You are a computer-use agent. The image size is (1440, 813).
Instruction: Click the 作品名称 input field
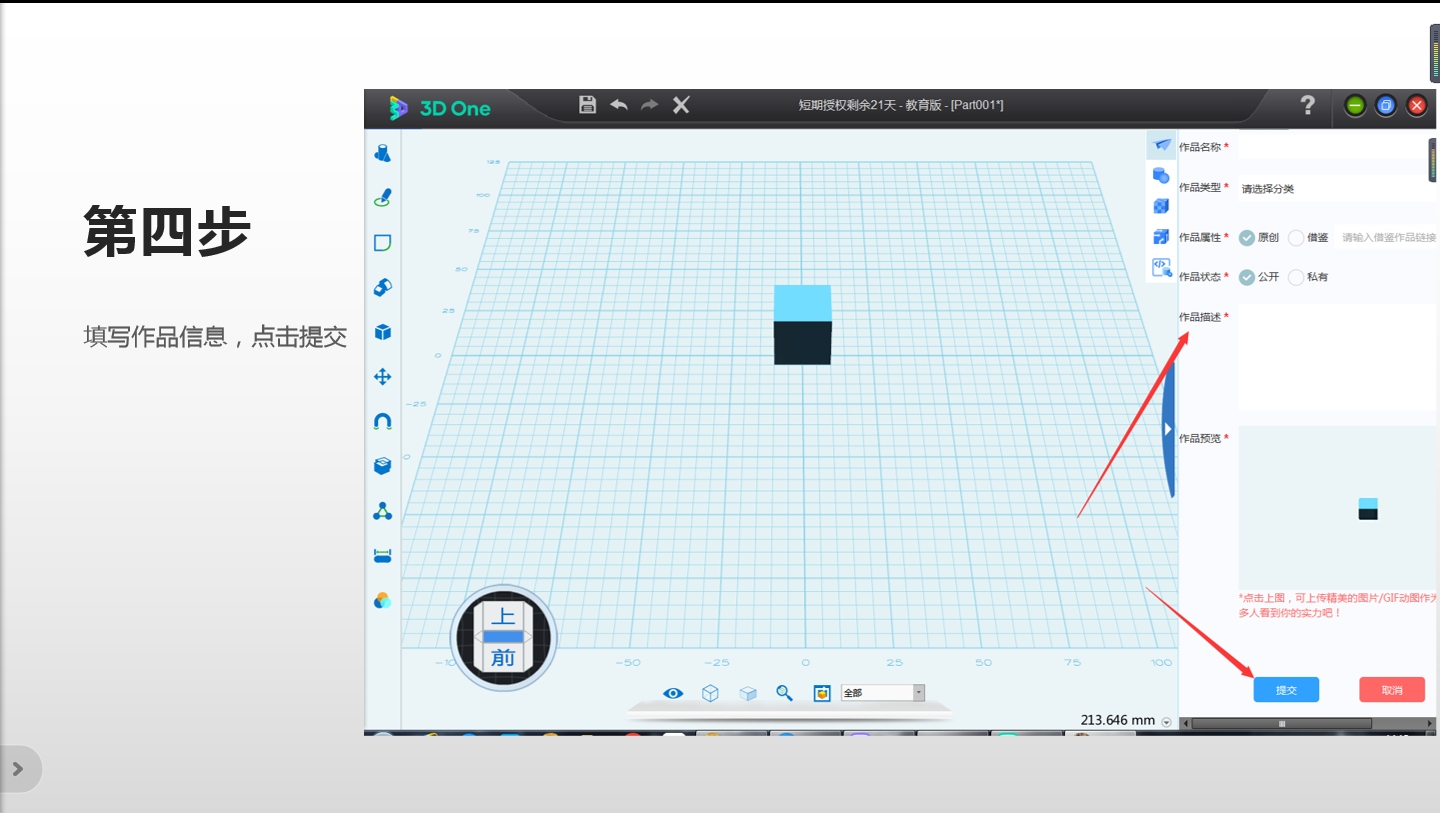click(1338, 147)
